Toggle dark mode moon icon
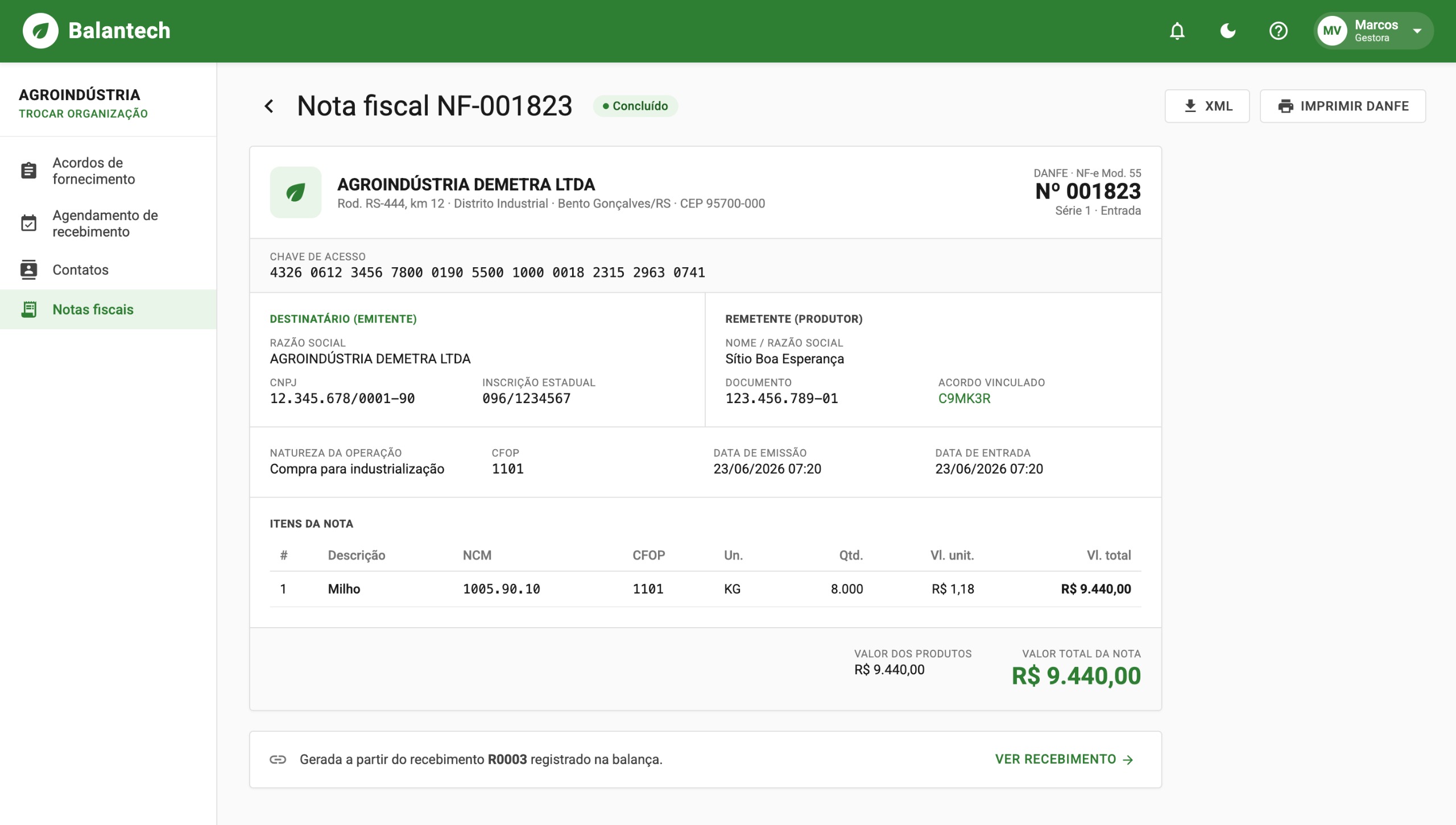 pyautogui.click(x=1228, y=31)
